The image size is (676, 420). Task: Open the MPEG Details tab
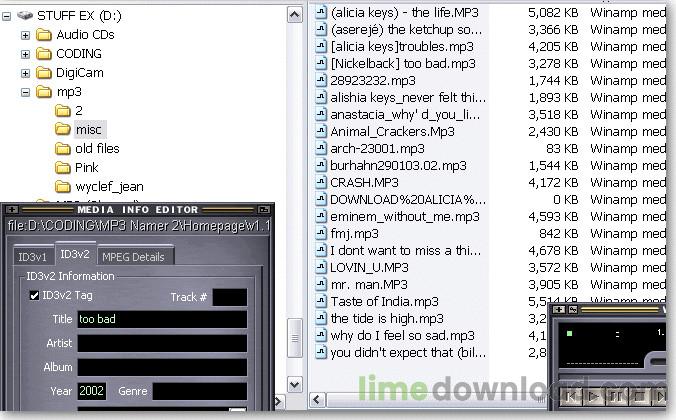(x=134, y=257)
